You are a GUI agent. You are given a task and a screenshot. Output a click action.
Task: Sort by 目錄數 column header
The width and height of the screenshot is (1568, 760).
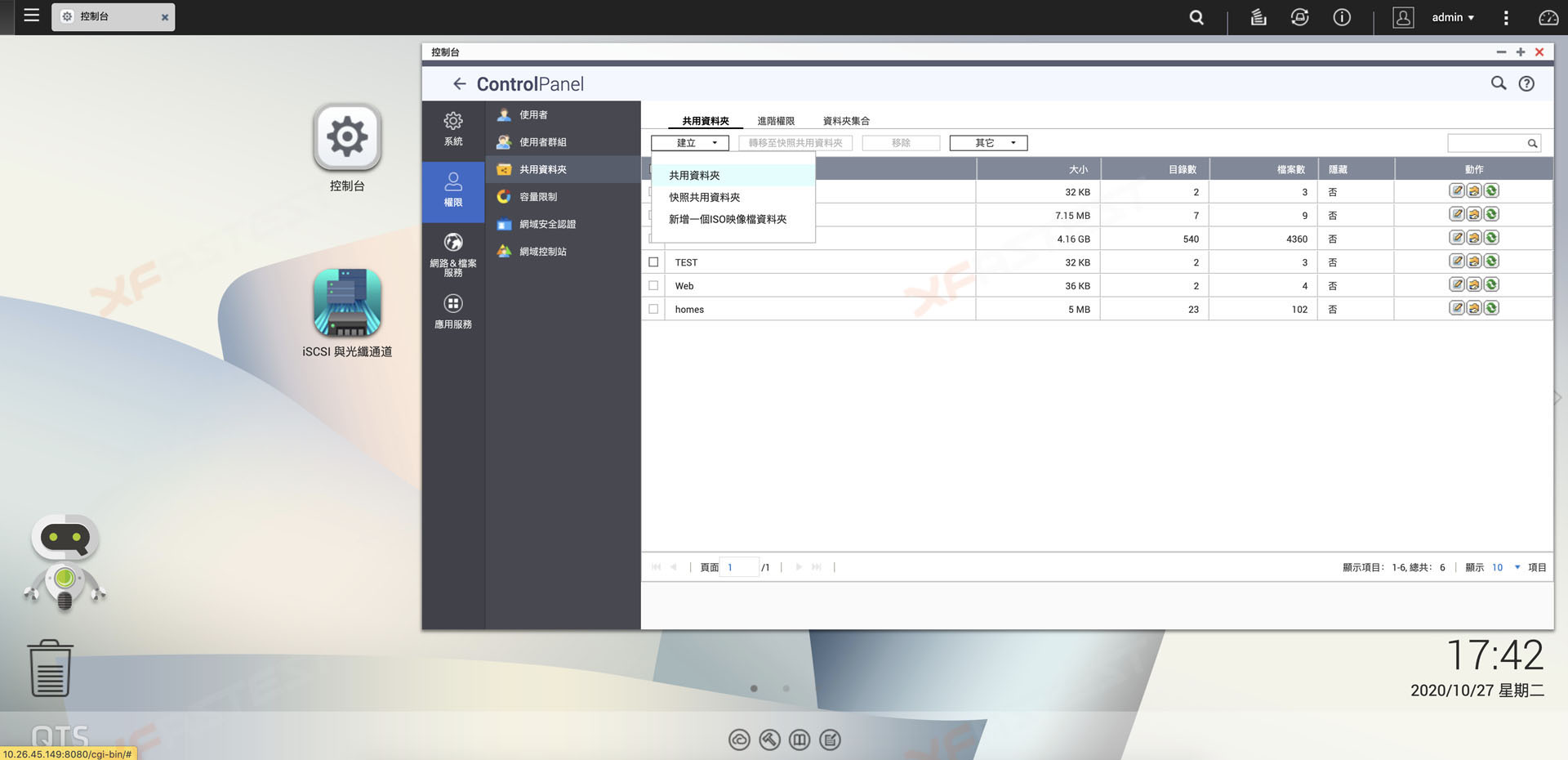point(1155,169)
